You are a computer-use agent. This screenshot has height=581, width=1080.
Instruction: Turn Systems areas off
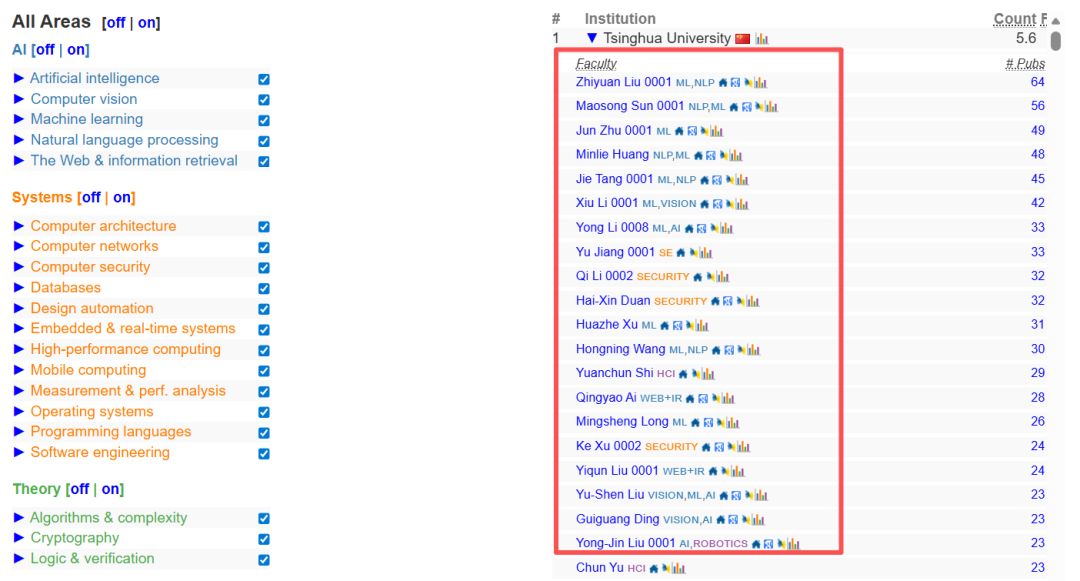(91, 198)
